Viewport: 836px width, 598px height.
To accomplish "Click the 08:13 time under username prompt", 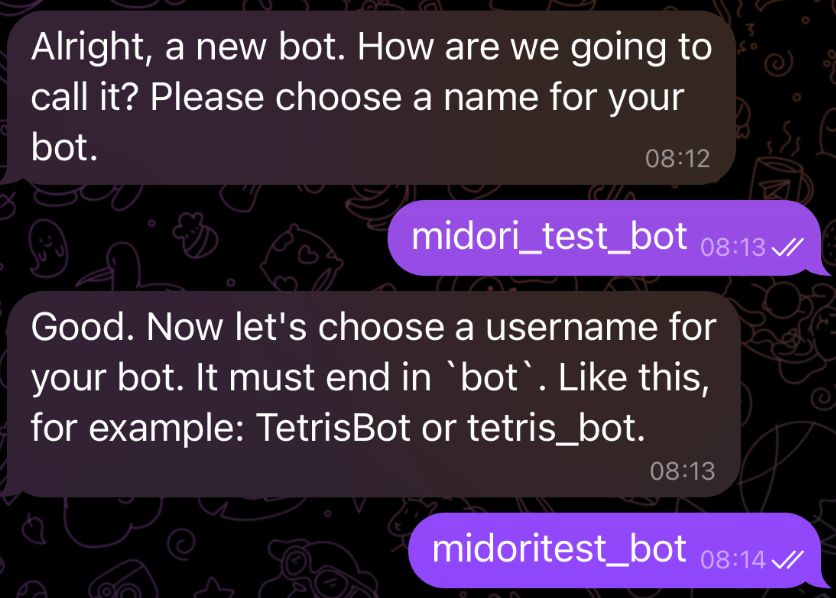I will [x=682, y=470].
